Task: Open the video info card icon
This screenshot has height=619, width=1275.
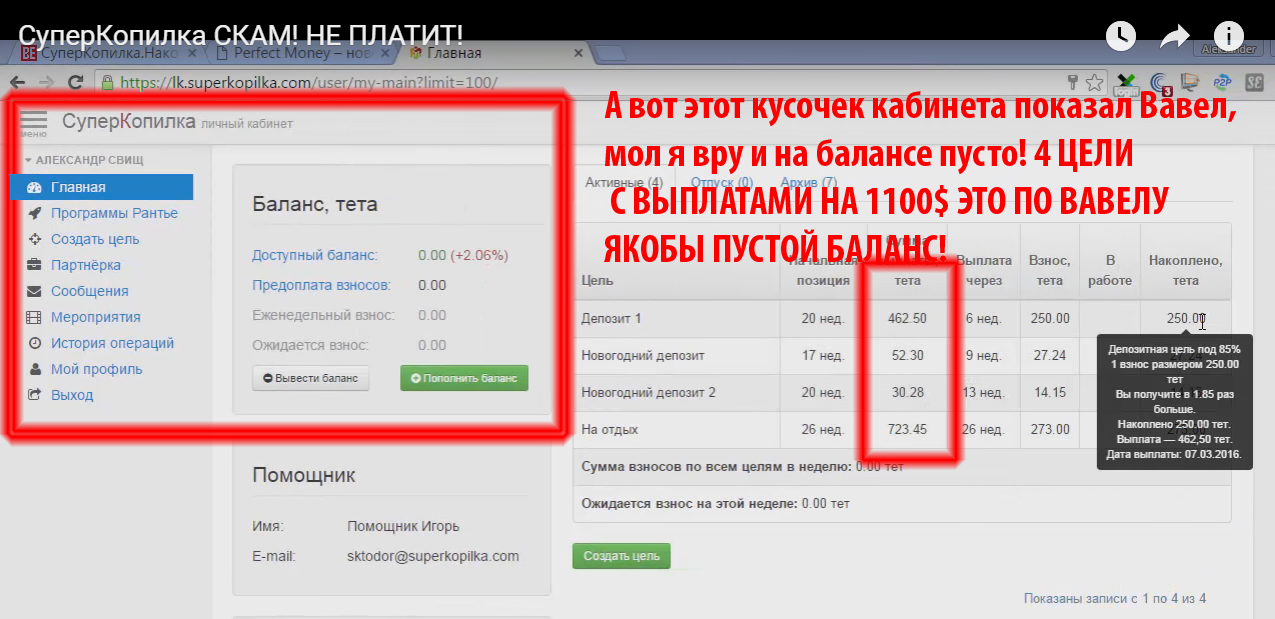Action: 1228,36
